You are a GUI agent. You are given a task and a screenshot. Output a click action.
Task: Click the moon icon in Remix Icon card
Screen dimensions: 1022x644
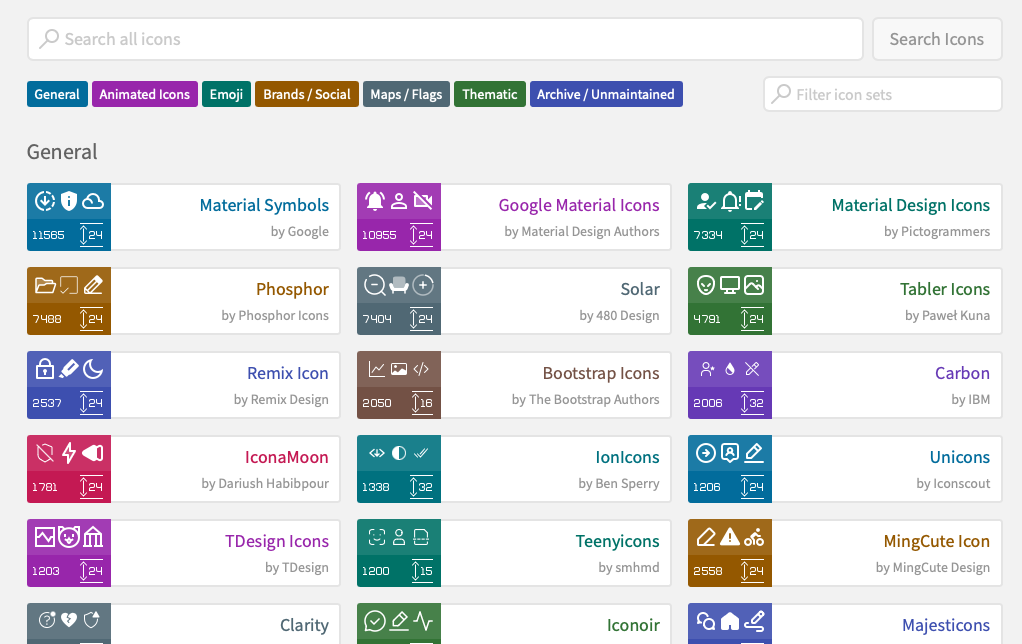click(x=93, y=369)
